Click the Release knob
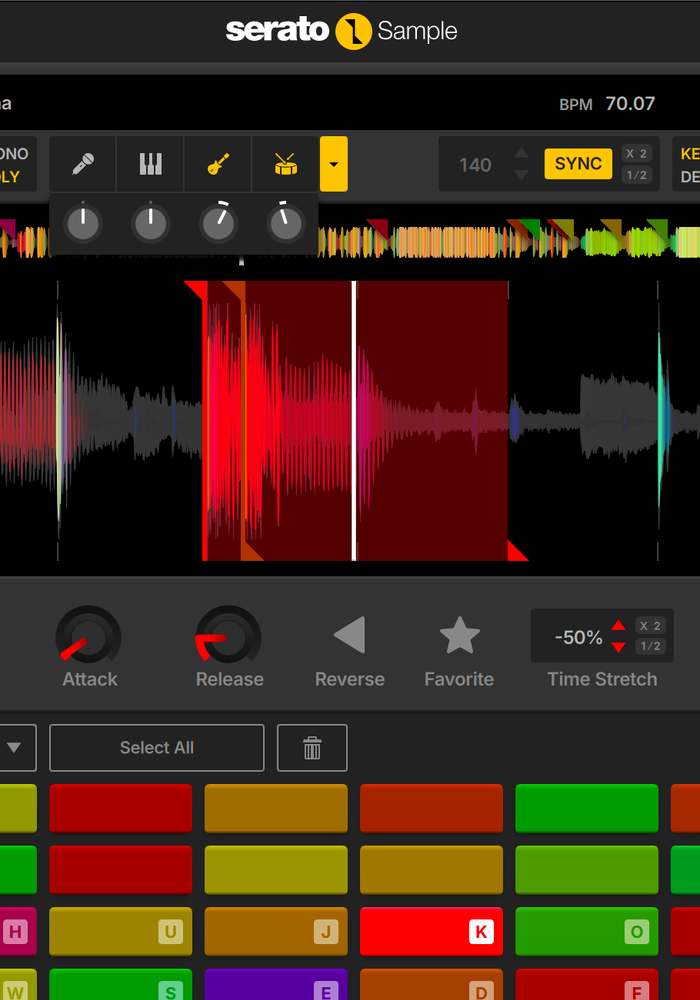This screenshot has height=1000, width=700. (x=229, y=637)
